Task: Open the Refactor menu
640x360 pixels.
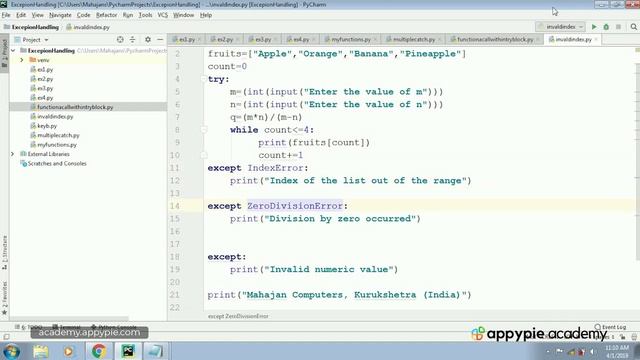Action: coord(106,15)
